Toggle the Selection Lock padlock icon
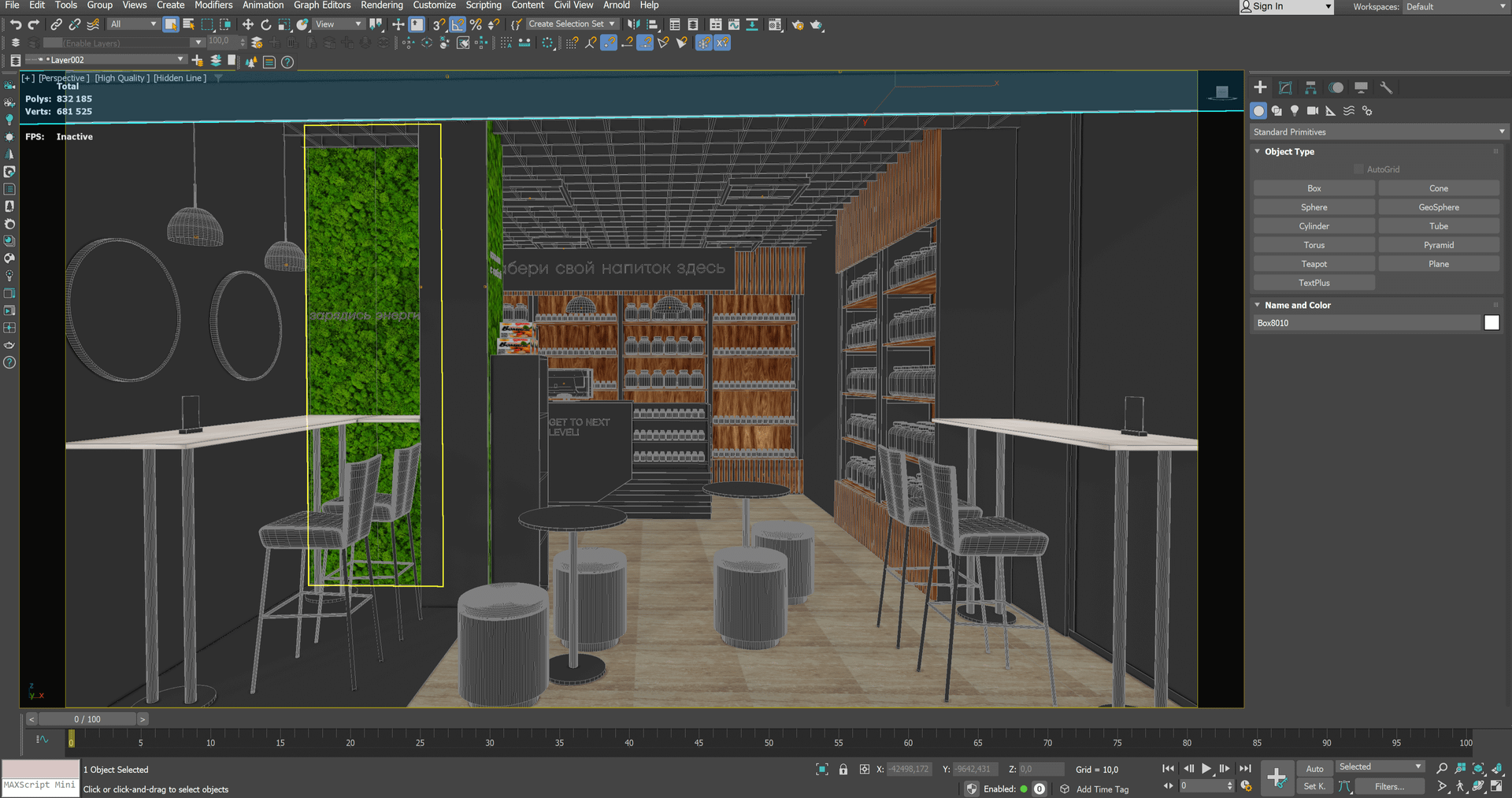Image resolution: width=1512 pixels, height=798 pixels. click(843, 770)
